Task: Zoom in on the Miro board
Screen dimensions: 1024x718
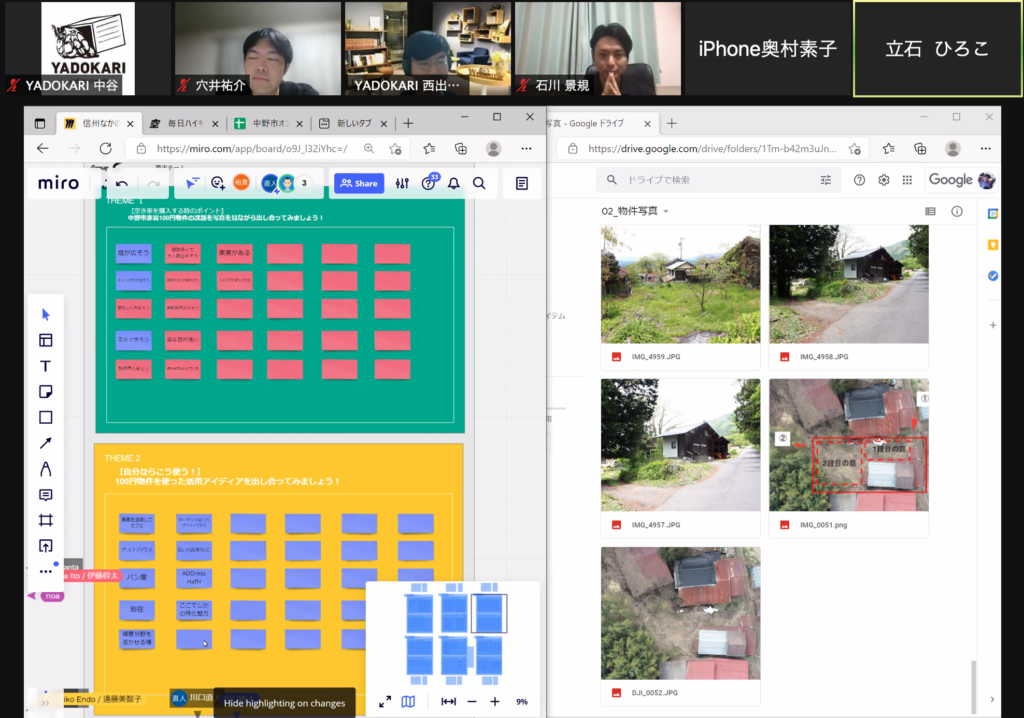Action: (495, 702)
